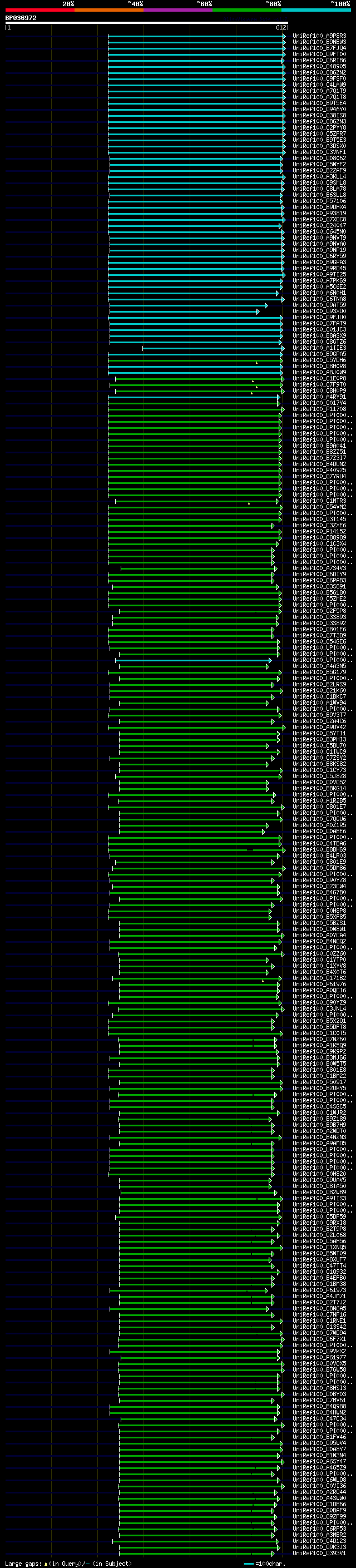This screenshot has height=1568, width=356.
Task: Select the UniRef100_Q7YRU4 label
Action: 319,477
